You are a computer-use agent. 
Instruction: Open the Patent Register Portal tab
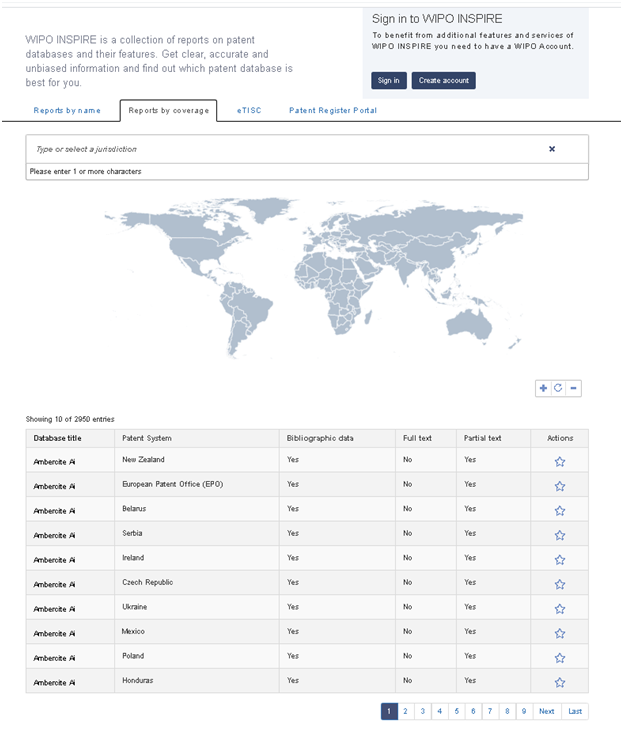tap(333, 110)
